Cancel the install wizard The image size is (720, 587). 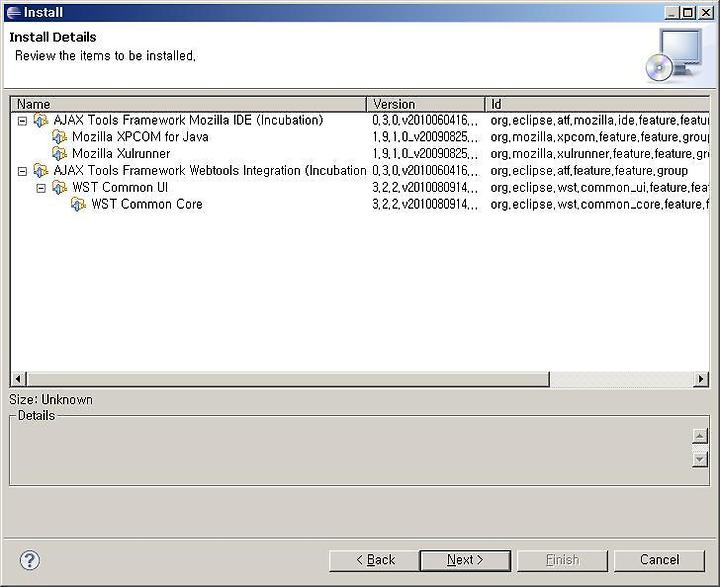click(659, 560)
